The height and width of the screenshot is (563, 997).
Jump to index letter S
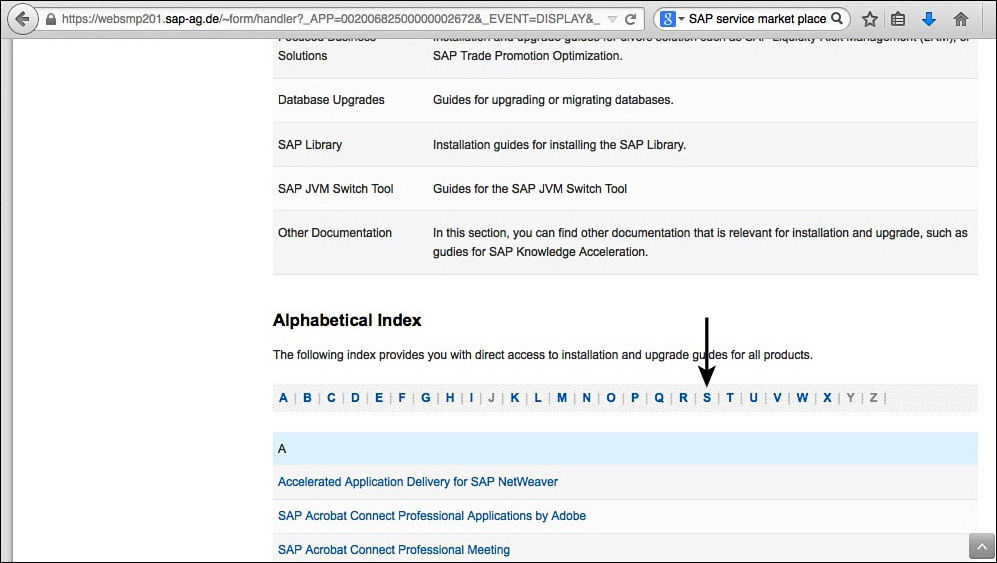pyautogui.click(x=707, y=398)
